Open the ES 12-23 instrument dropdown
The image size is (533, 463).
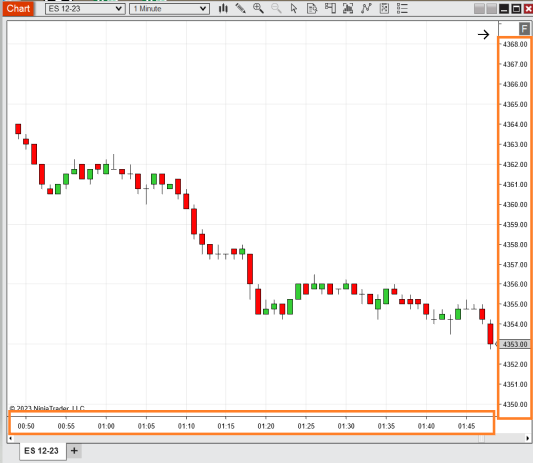[85, 9]
